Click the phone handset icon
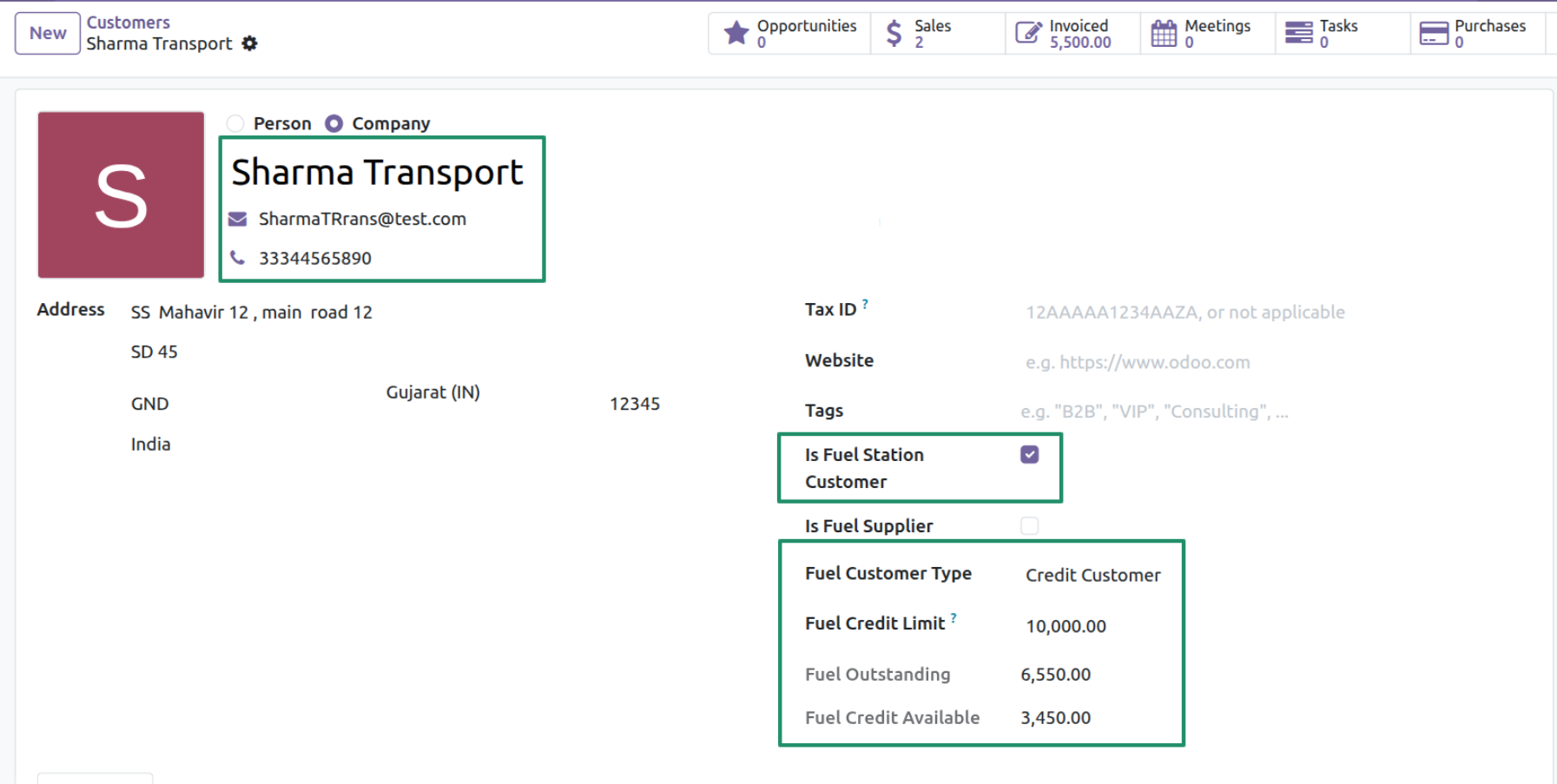 pos(237,257)
